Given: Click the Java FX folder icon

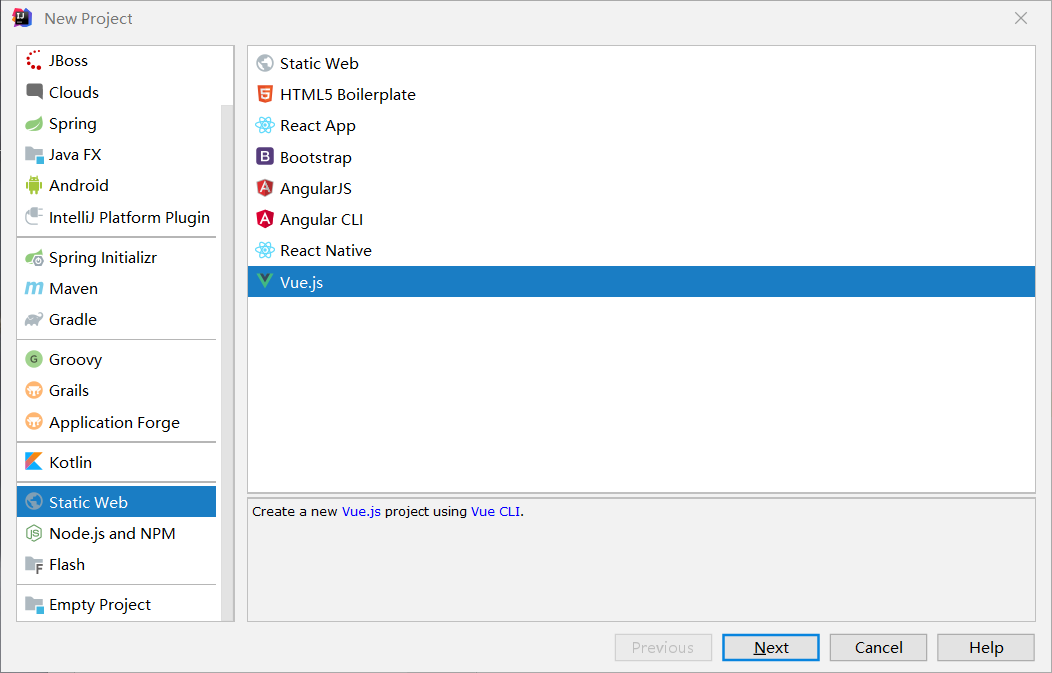Looking at the screenshot, I should 34,154.
